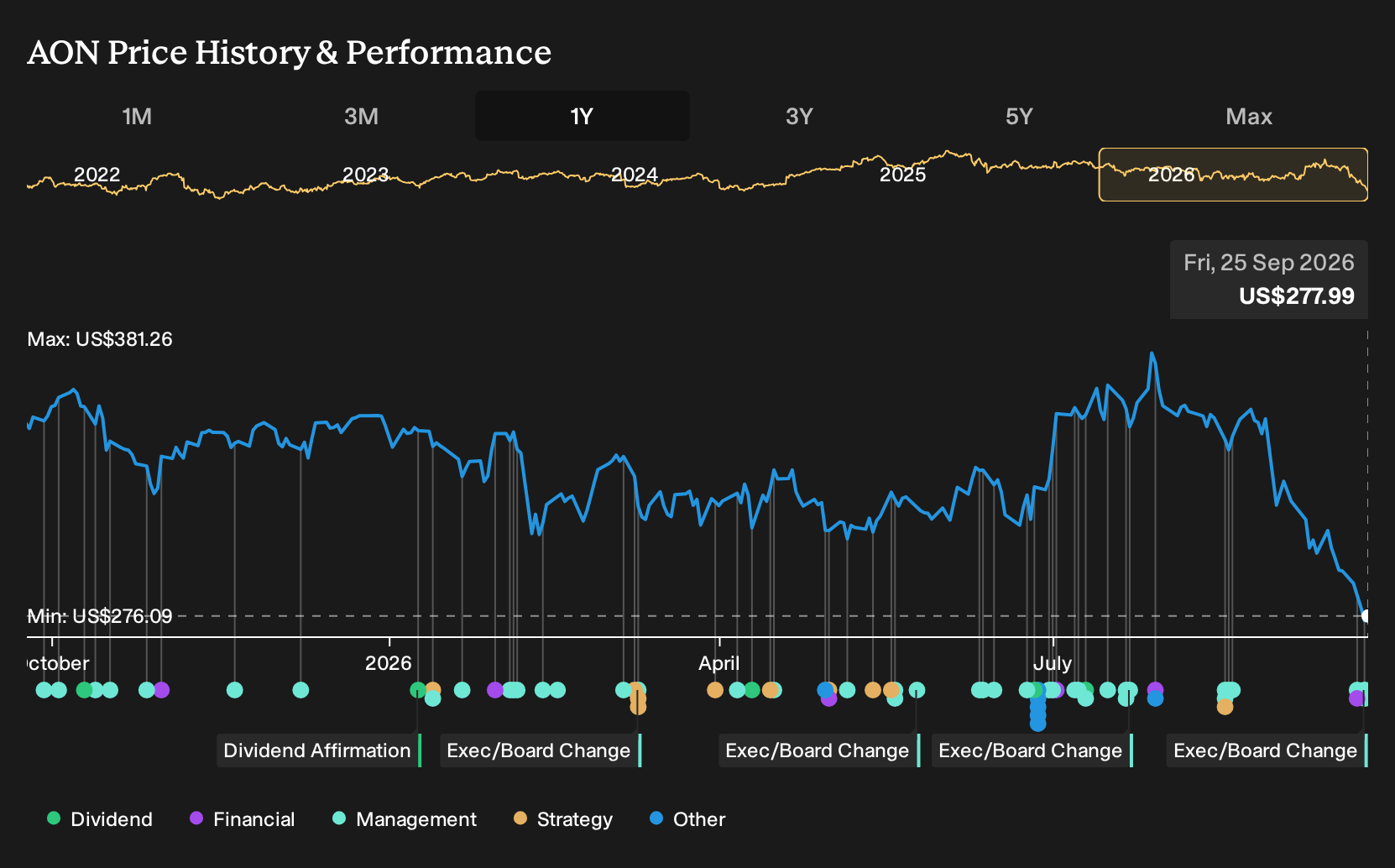Image resolution: width=1395 pixels, height=868 pixels.
Task: Click blue Other dot between April and July
Action: point(825,690)
